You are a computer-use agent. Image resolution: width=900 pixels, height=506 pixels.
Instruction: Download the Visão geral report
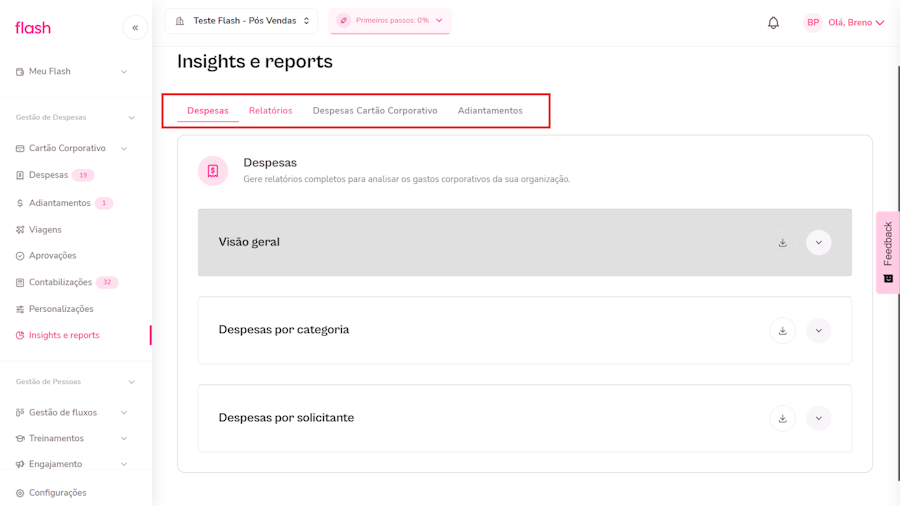(x=782, y=243)
